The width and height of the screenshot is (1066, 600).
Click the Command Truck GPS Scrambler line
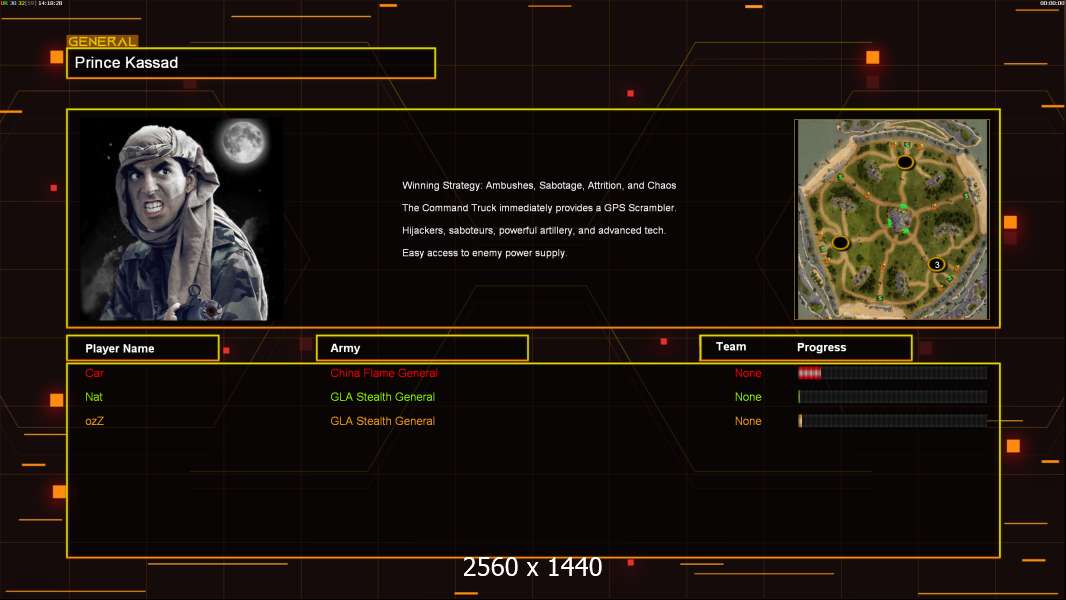pos(539,208)
